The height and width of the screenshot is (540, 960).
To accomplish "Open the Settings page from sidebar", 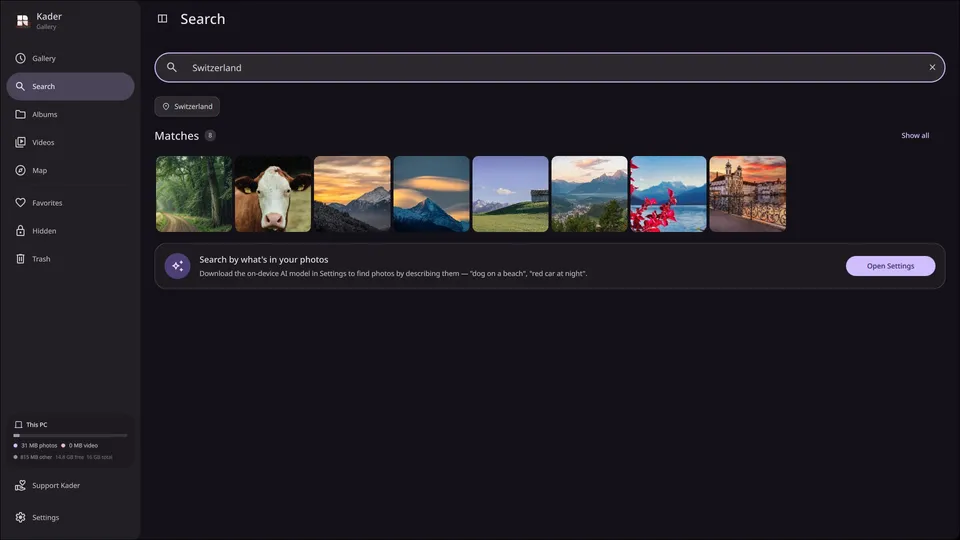I will [70, 517].
